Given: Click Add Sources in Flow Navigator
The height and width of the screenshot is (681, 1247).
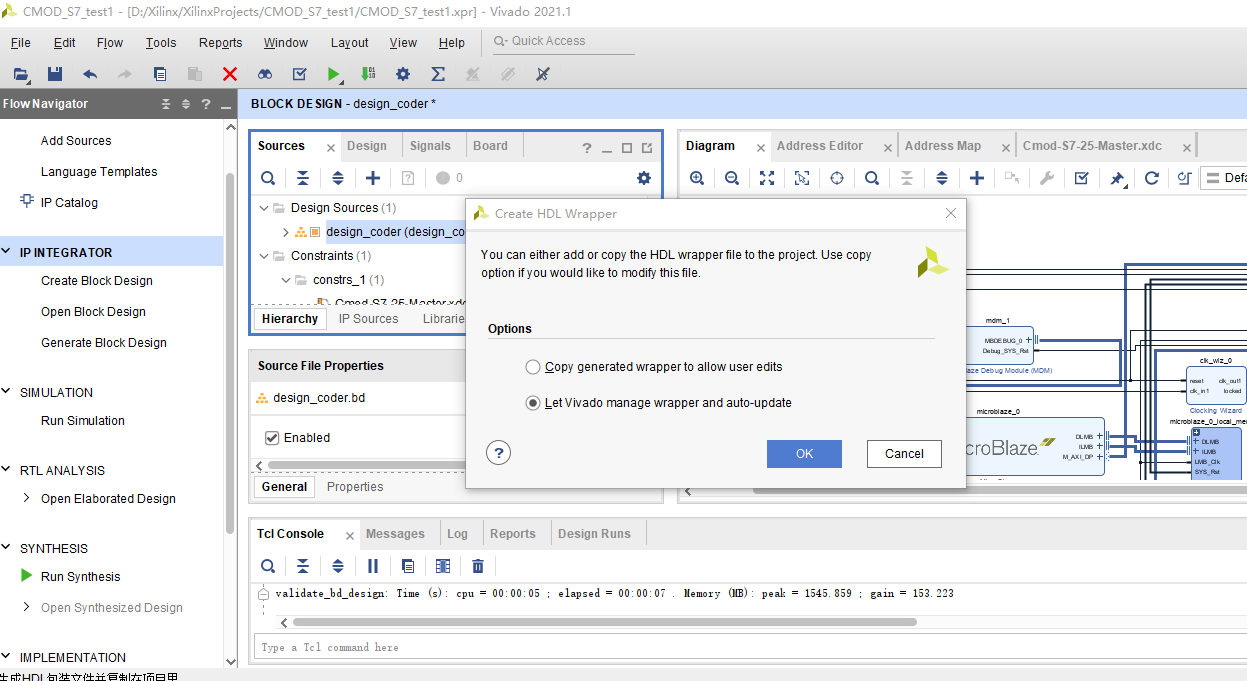Looking at the screenshot, I should point(76,141).
